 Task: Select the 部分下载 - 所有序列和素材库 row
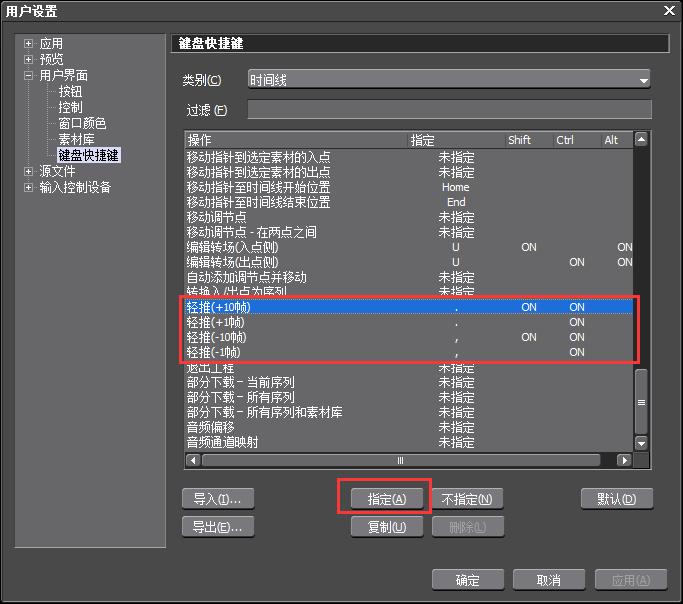tap(409, 412)
